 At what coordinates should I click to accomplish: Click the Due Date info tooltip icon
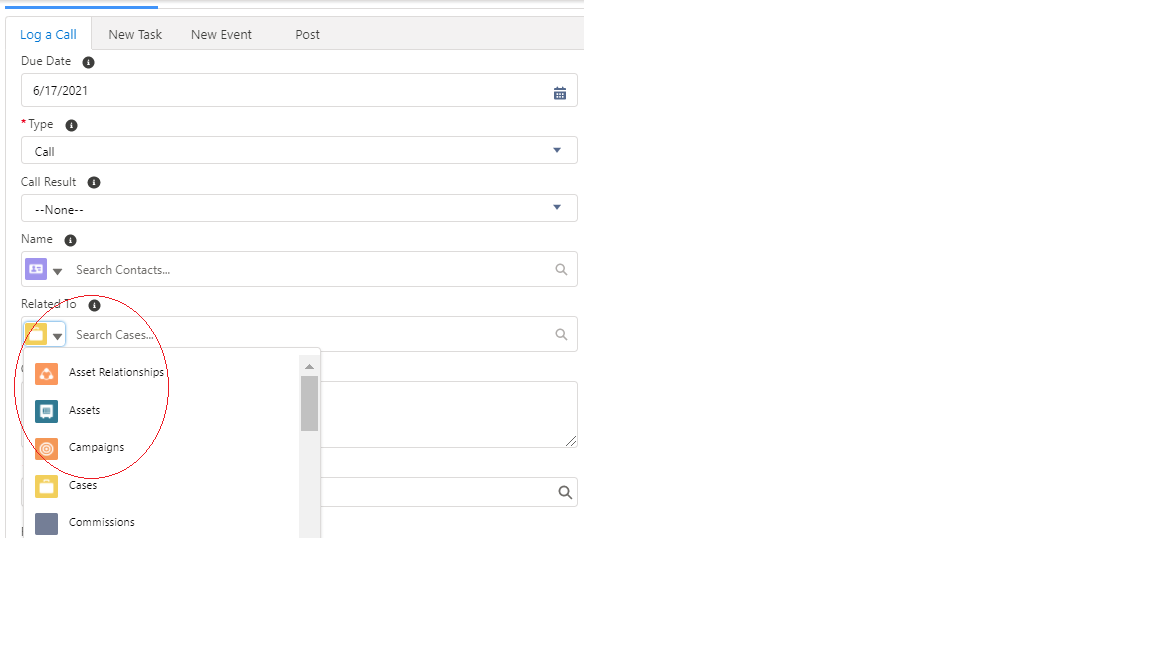pos(87,62)
